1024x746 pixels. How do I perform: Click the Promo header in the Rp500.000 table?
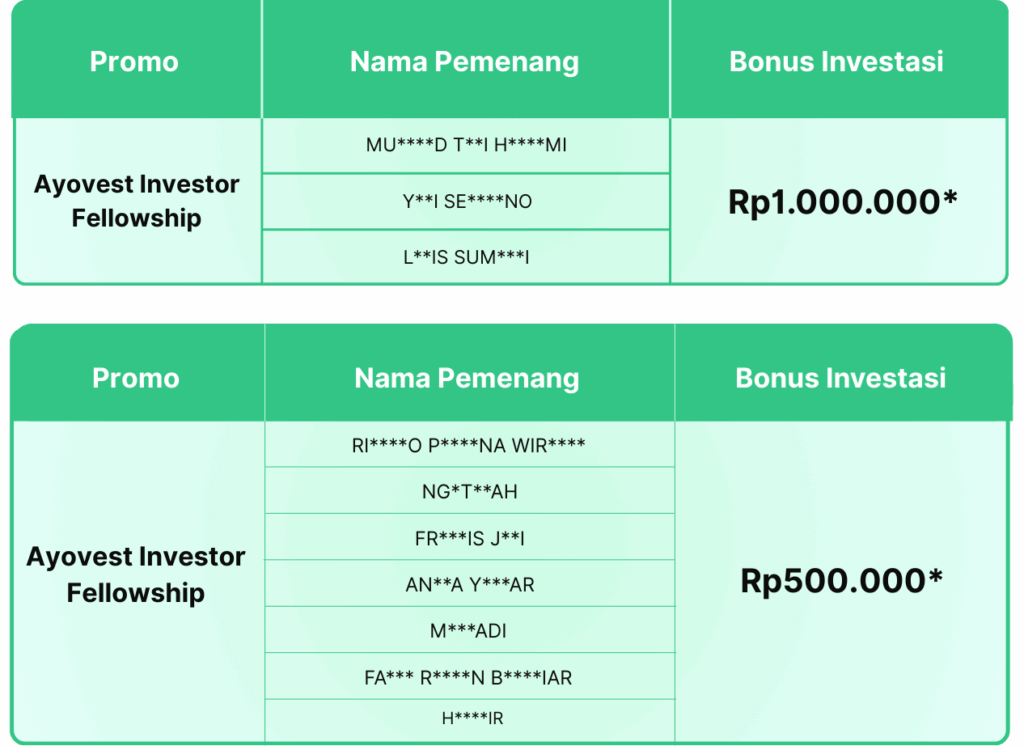pyautogui.click(x=136, y=378)
